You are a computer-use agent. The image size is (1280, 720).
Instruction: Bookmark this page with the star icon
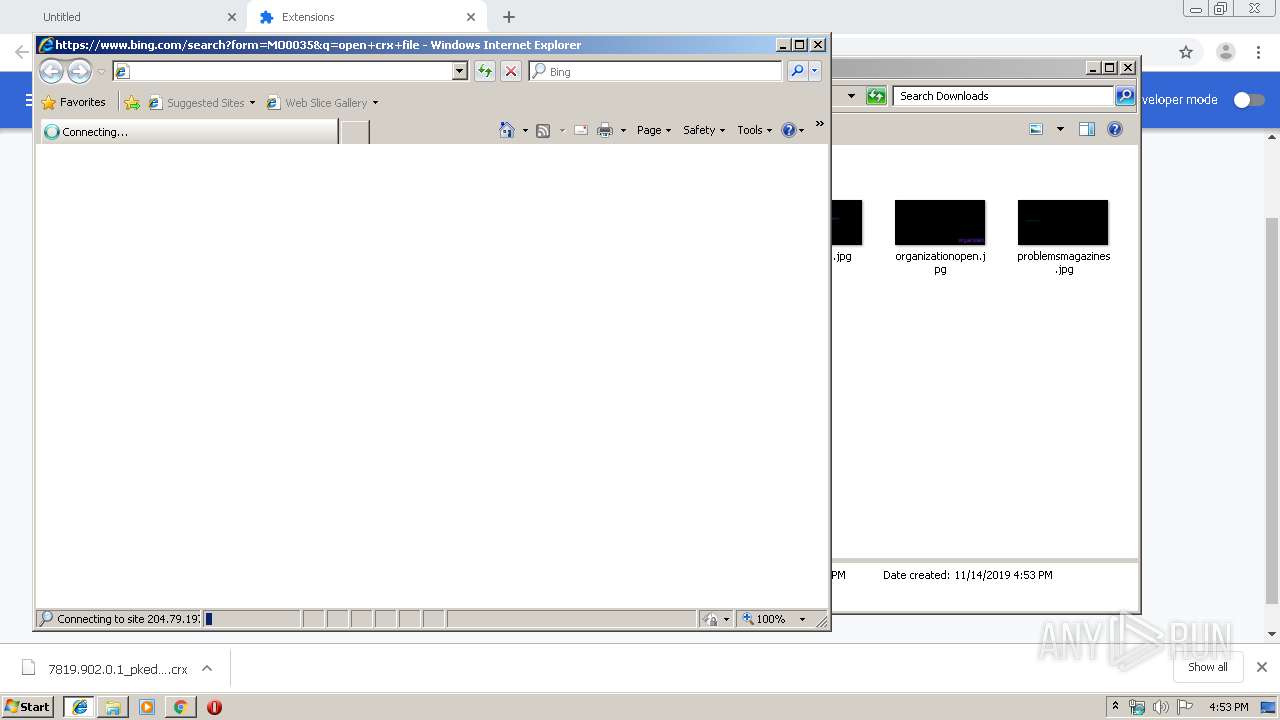(x=1186, y=52)
